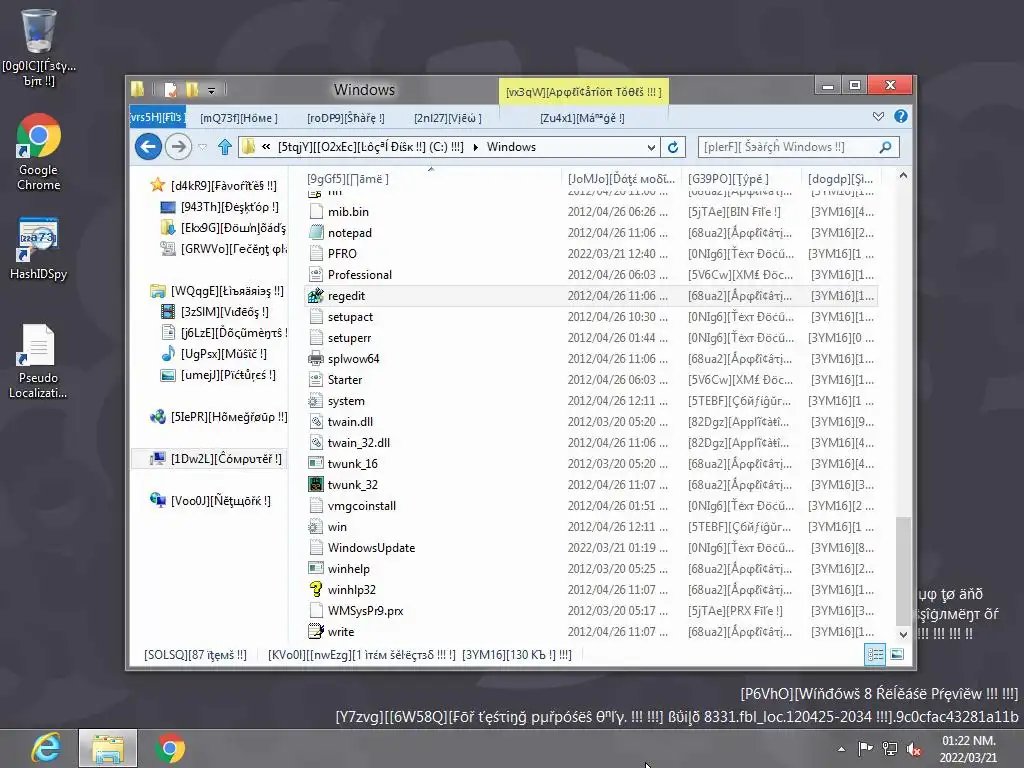1024x768 pixels.
Task: Select the write application icon
Action: [x=315, y=632]
